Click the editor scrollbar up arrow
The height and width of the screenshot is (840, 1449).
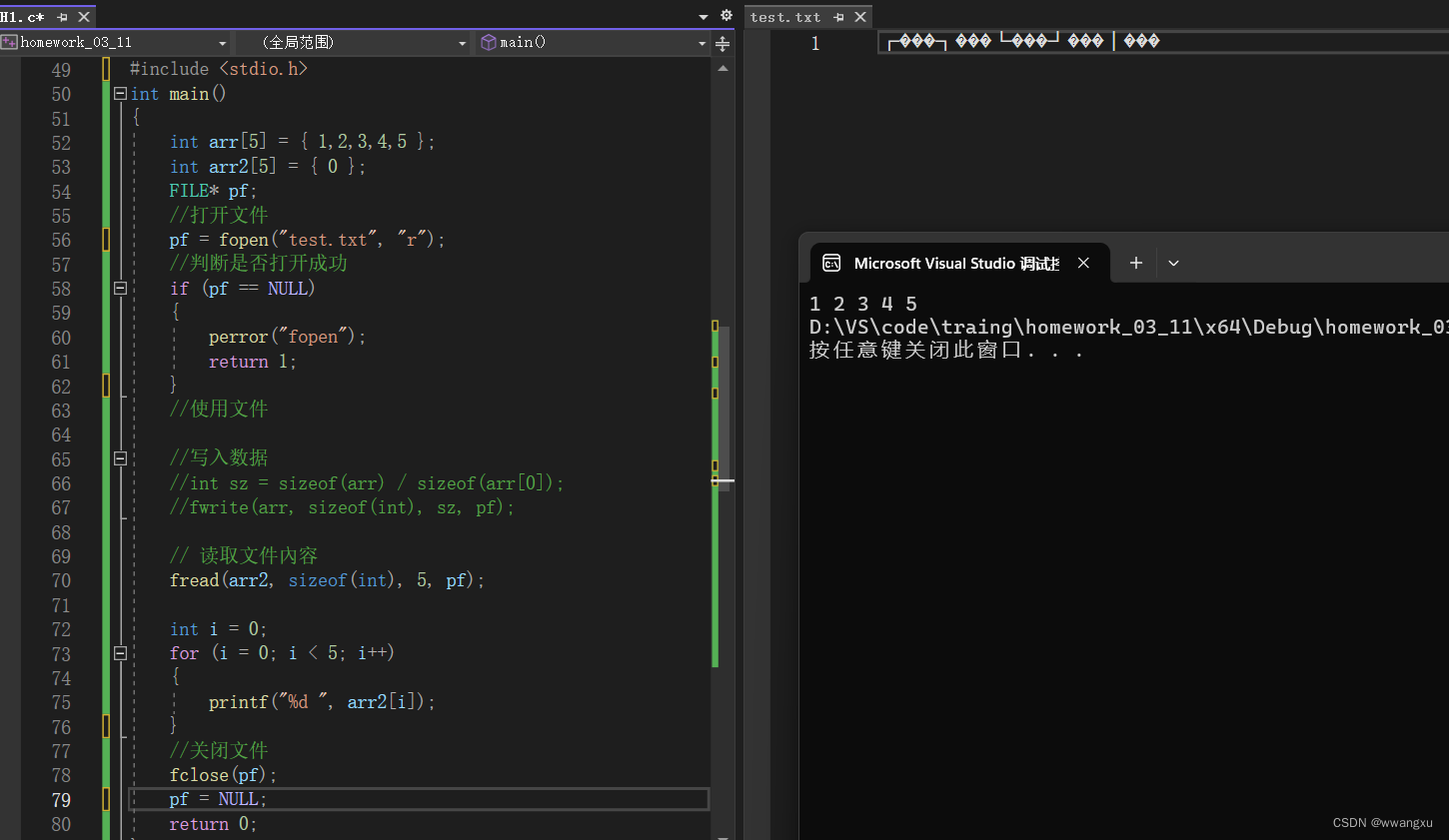click(x=723, y=69)
